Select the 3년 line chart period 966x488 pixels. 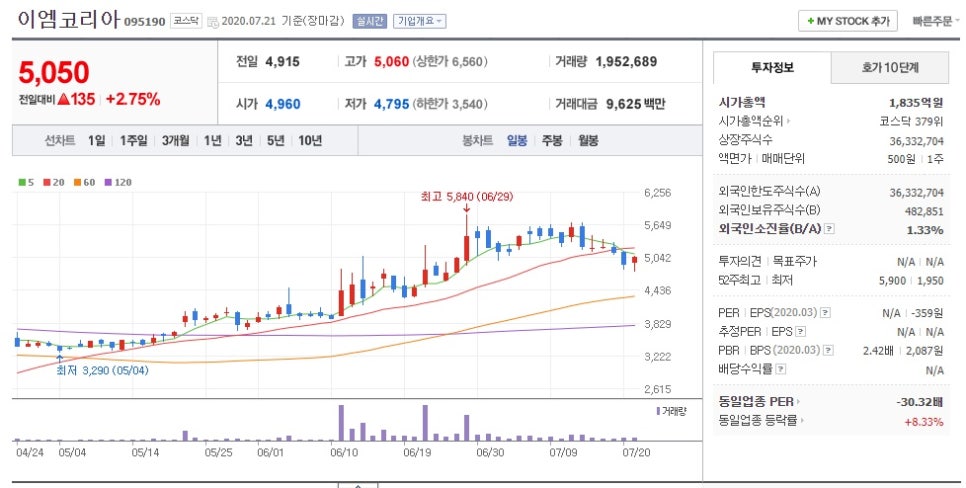point(244,140)
